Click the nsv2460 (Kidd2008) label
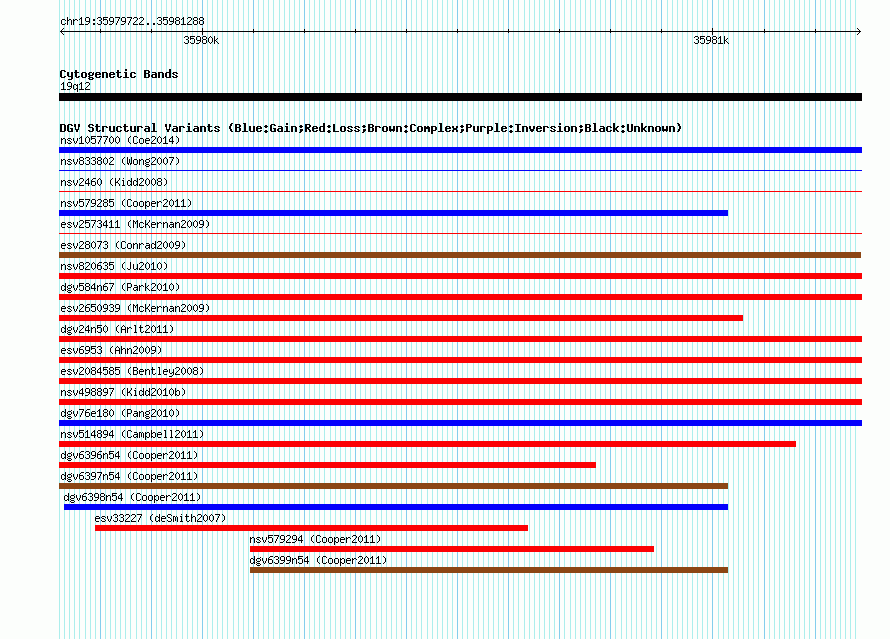 [x=114, y=182]
